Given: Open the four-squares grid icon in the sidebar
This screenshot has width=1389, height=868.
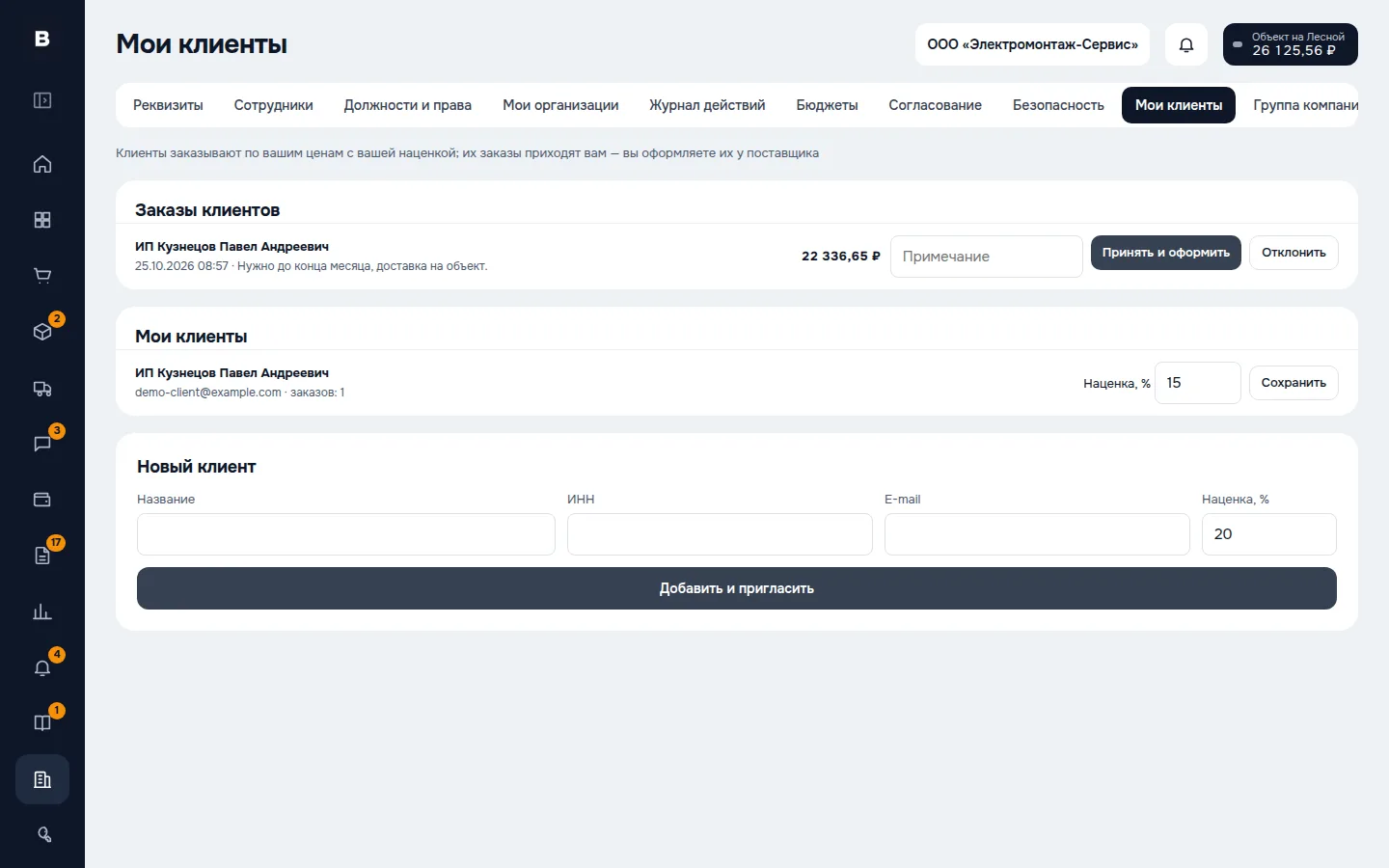Looking at the screenshot, I should [x=42, y=220].
